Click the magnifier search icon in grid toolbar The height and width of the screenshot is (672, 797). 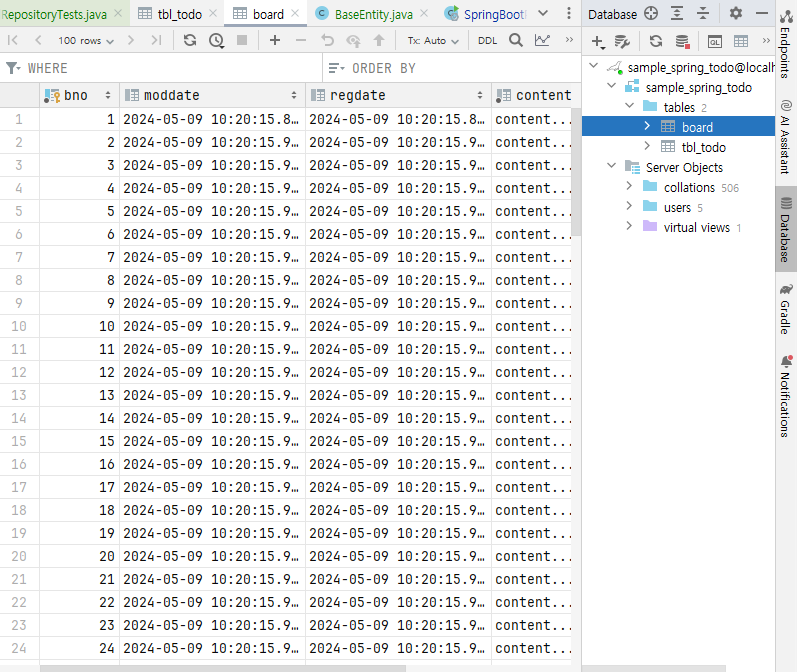coord(516,40)
